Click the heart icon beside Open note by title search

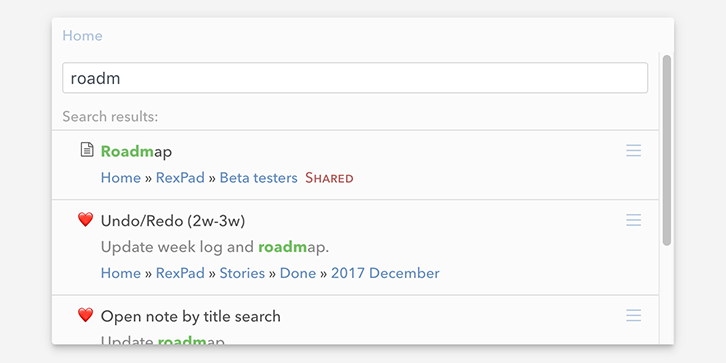click(86, 315)
